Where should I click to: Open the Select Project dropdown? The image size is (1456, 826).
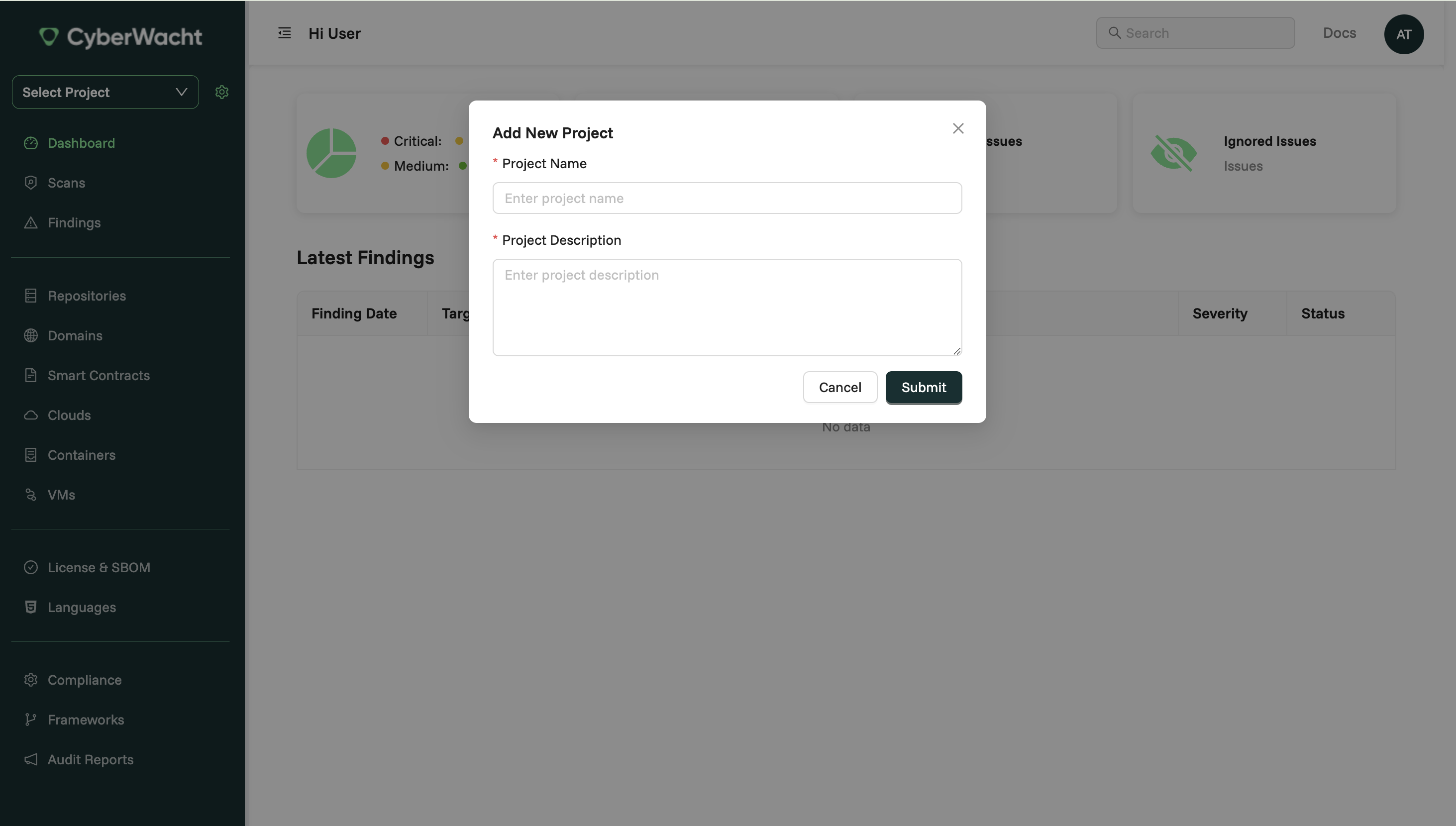click(x=104, y=92)
